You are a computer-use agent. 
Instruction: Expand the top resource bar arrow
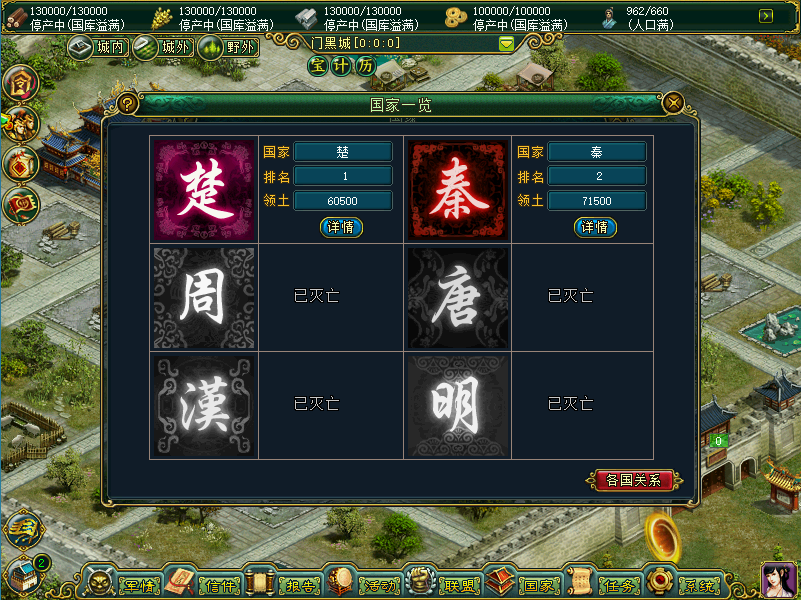[766, 16]
